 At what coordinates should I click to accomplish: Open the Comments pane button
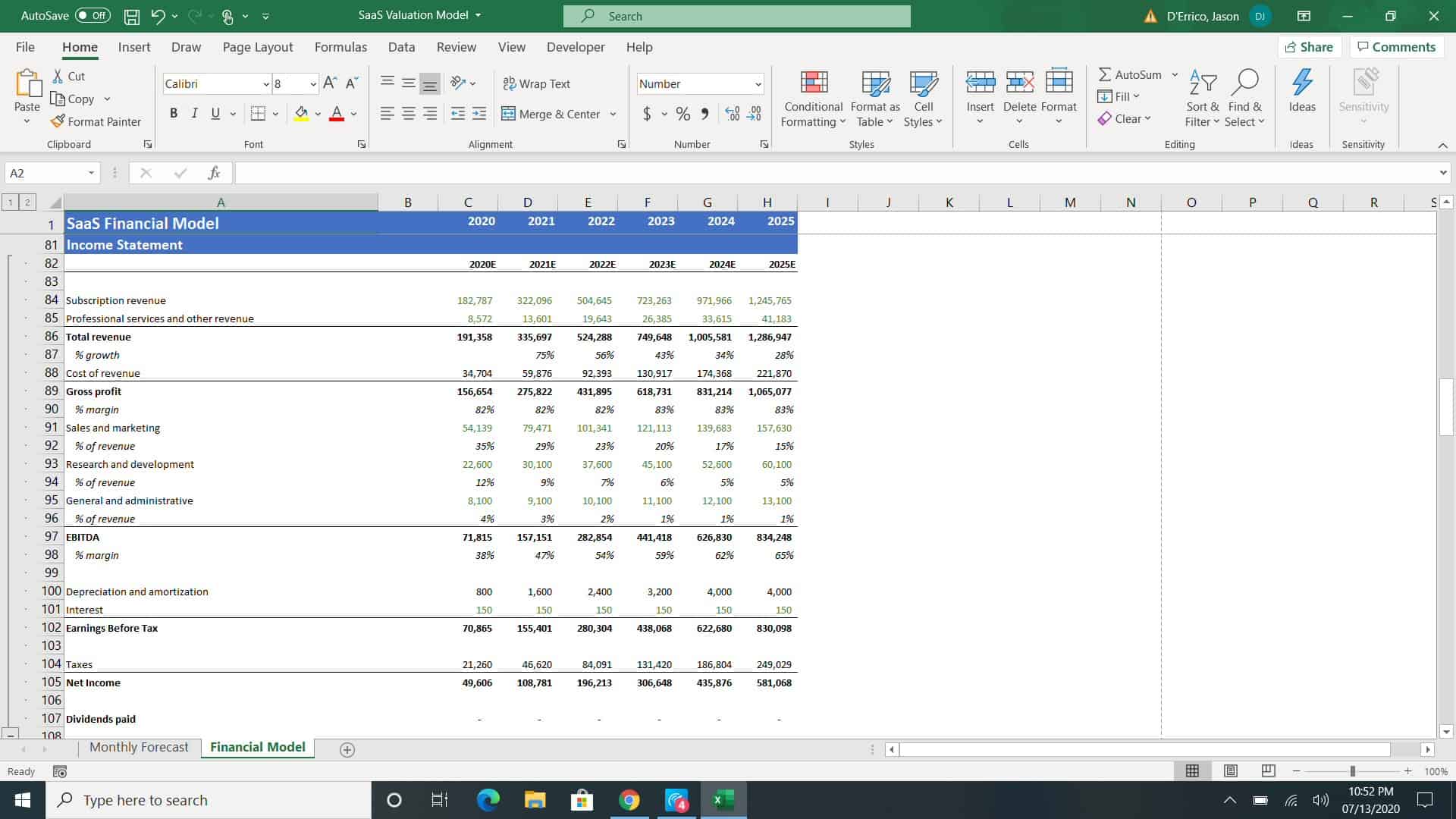(x=1396, y=47)
